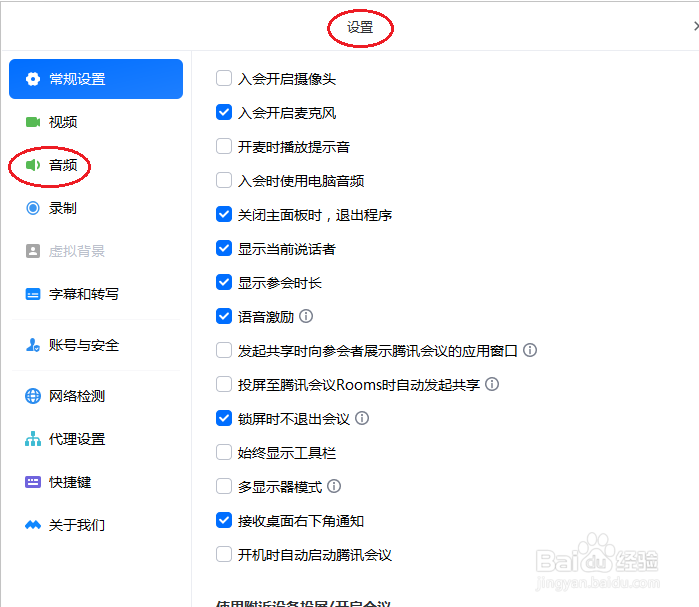Enable 开机时自动启动腾讯会议 checkbox

tap(224, 554)
